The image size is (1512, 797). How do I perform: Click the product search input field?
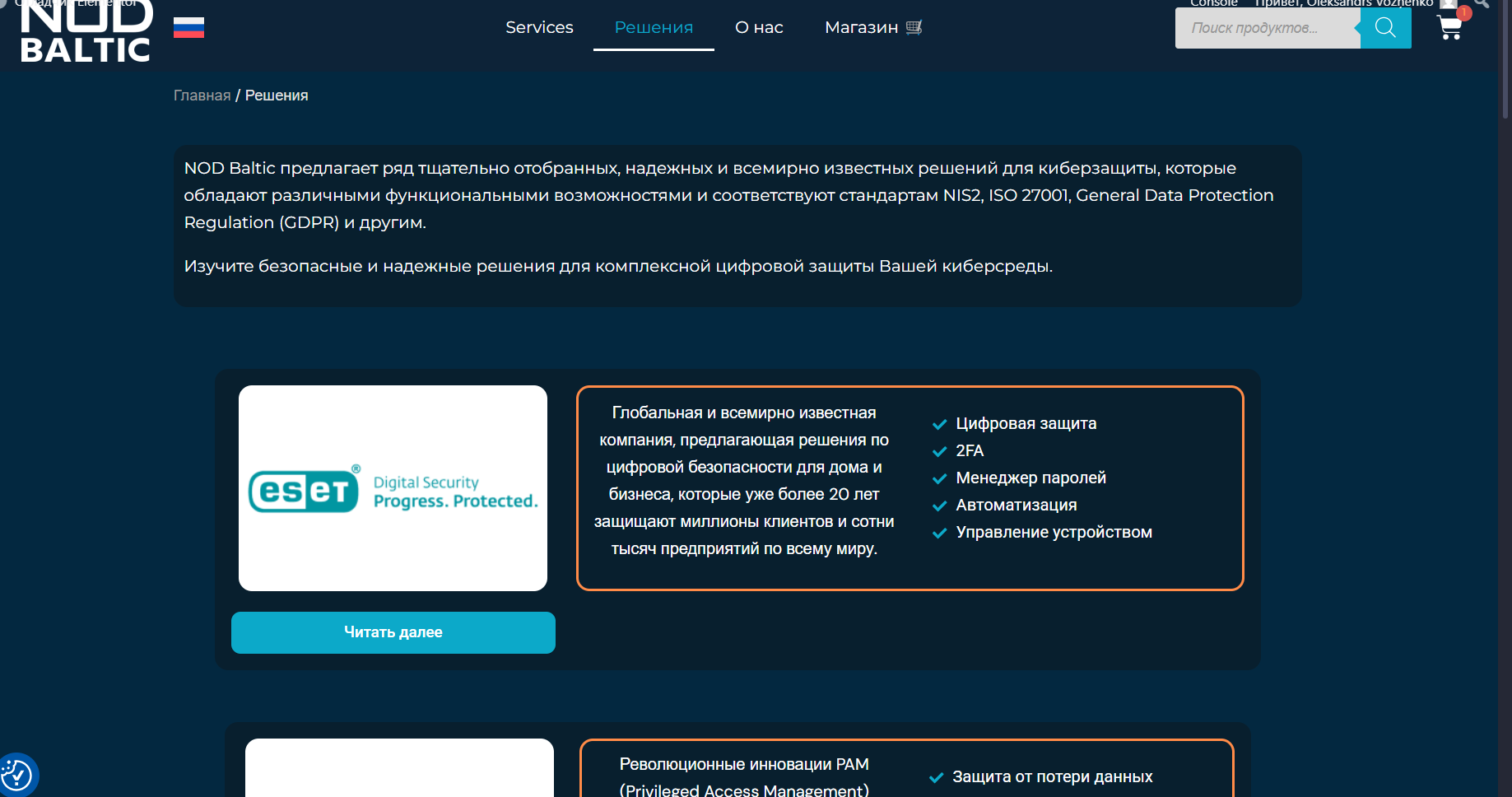(x=1268, y=27)
